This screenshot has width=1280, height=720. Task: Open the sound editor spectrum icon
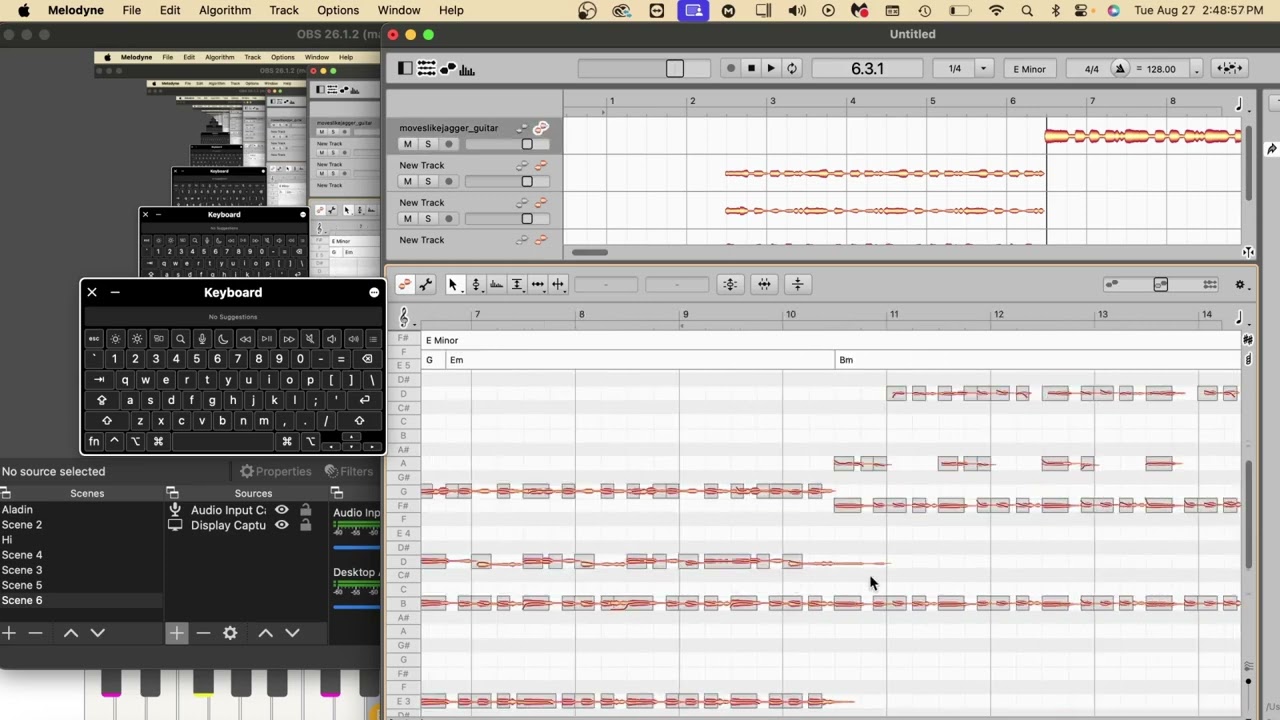click(x=467, y=68)
